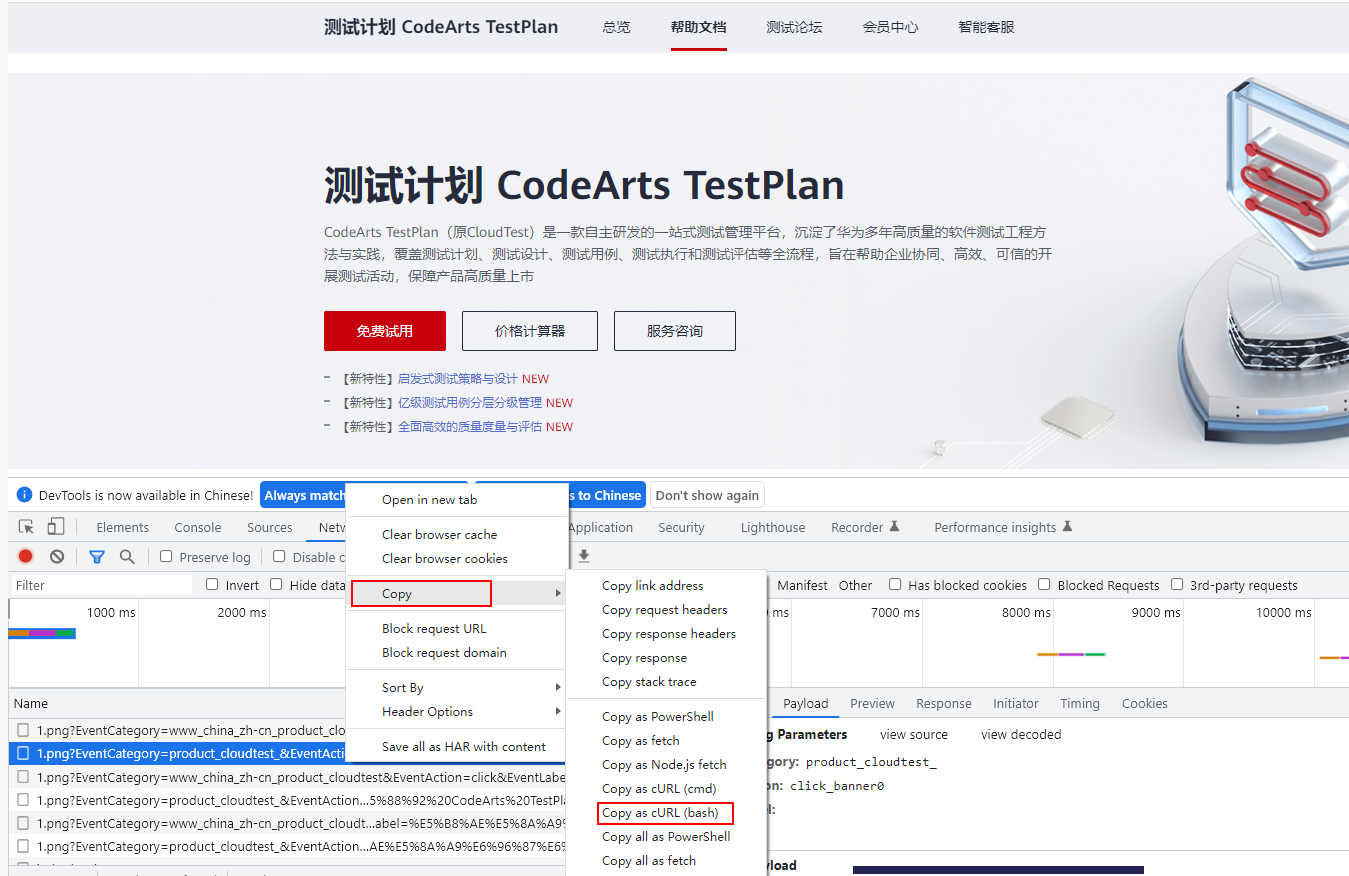Enable the Preserve log checkbox
Image resolution: width=1349 pixels, height=876 pixels.
coord(165,556)
